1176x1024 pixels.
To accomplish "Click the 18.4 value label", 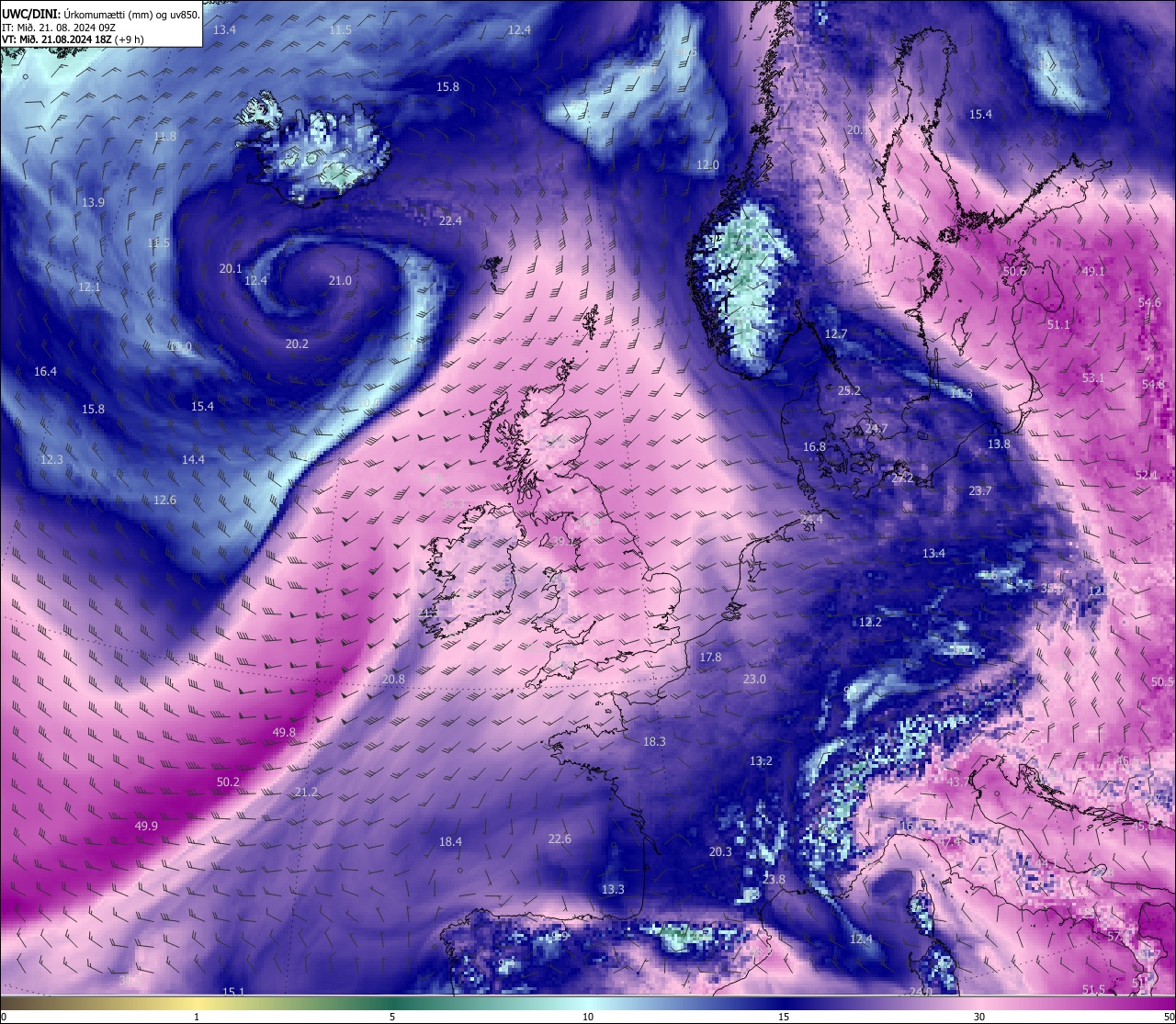I will point(450,841).
